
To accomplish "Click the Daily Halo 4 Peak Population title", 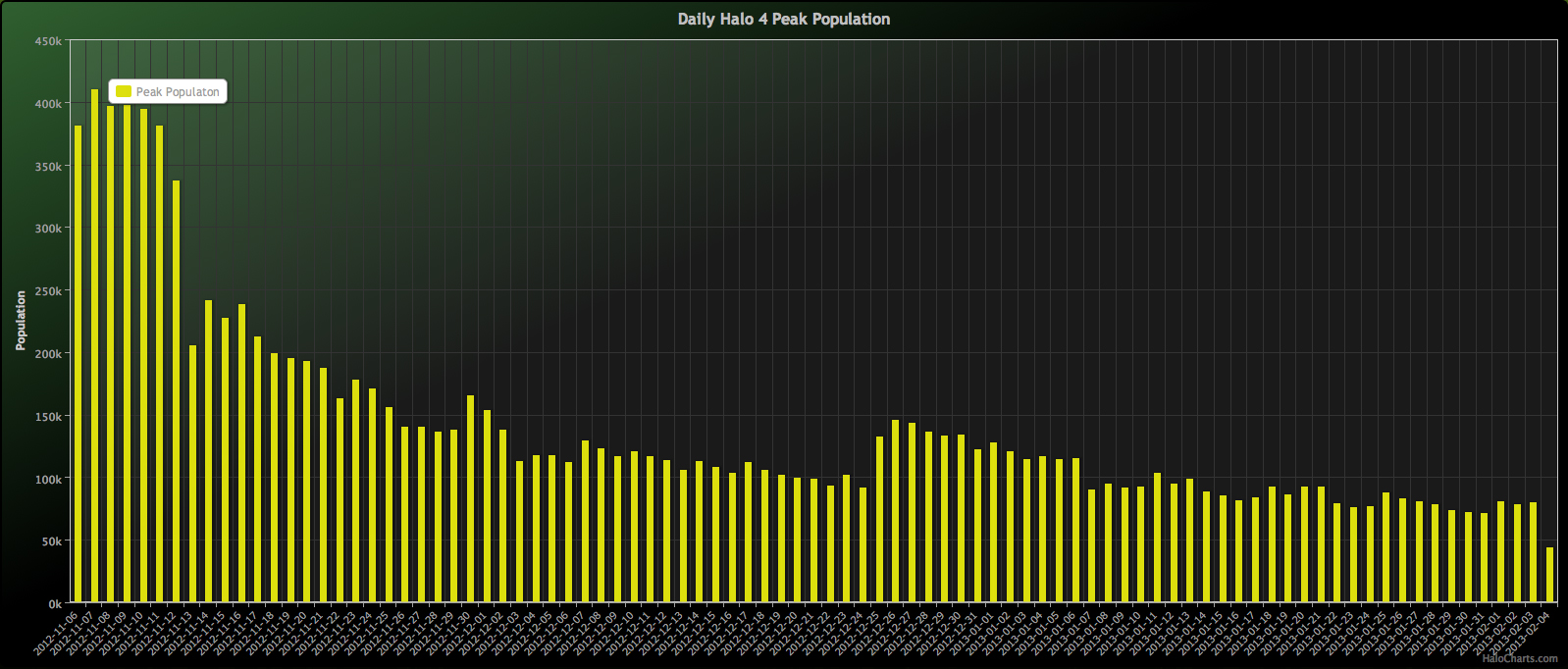I will pos(784,19).
